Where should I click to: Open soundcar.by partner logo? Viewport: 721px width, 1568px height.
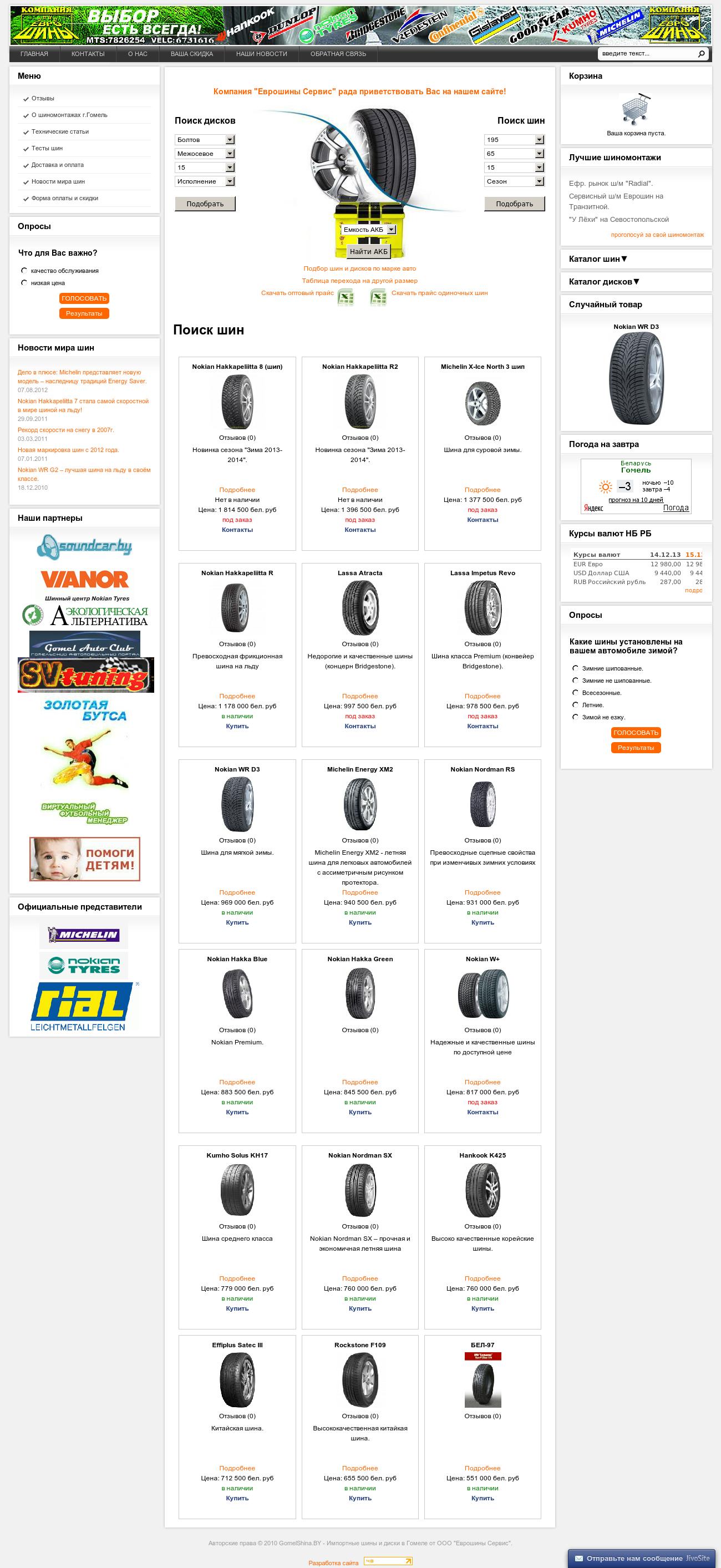(84, 545)
